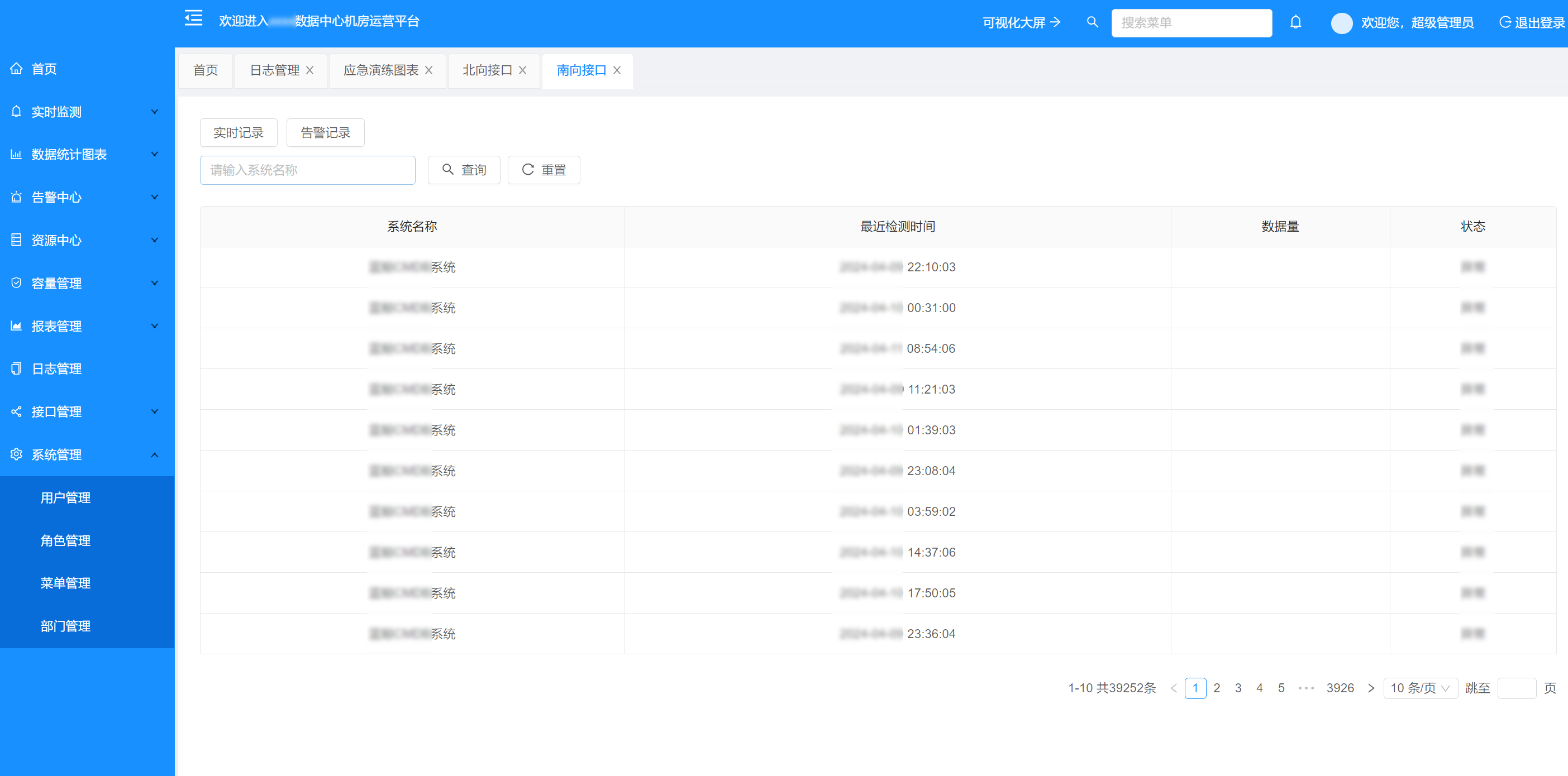1568x776 pixels.
Task: Click the 退出登录 logout icon
Action: (1505, 22)
